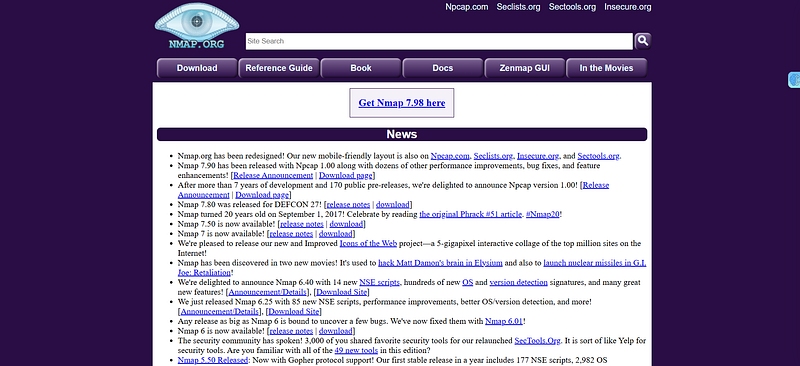Click Nmap 7 download link
800x366 pixels.
(x=336, y=234)
